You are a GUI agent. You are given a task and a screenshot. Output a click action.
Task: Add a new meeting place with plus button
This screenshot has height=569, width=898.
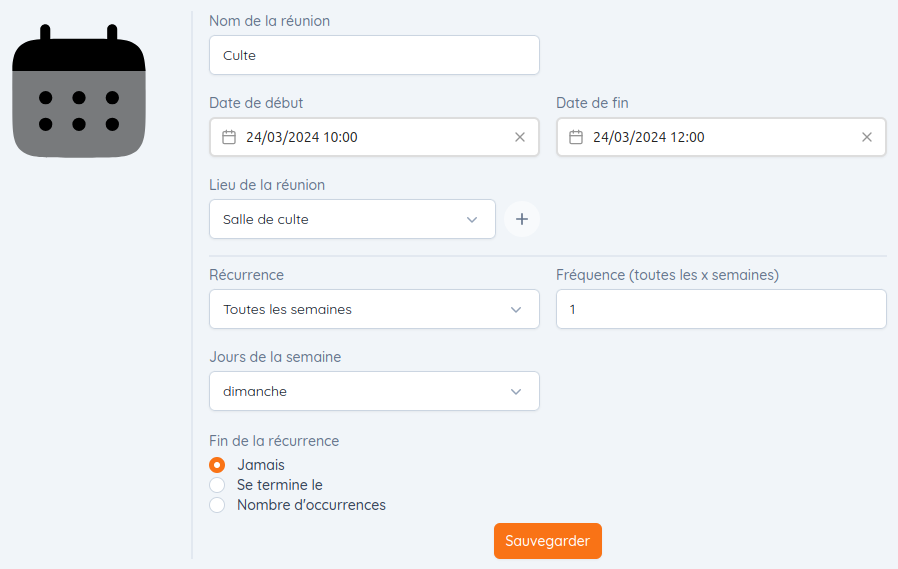tap(522, 219)
